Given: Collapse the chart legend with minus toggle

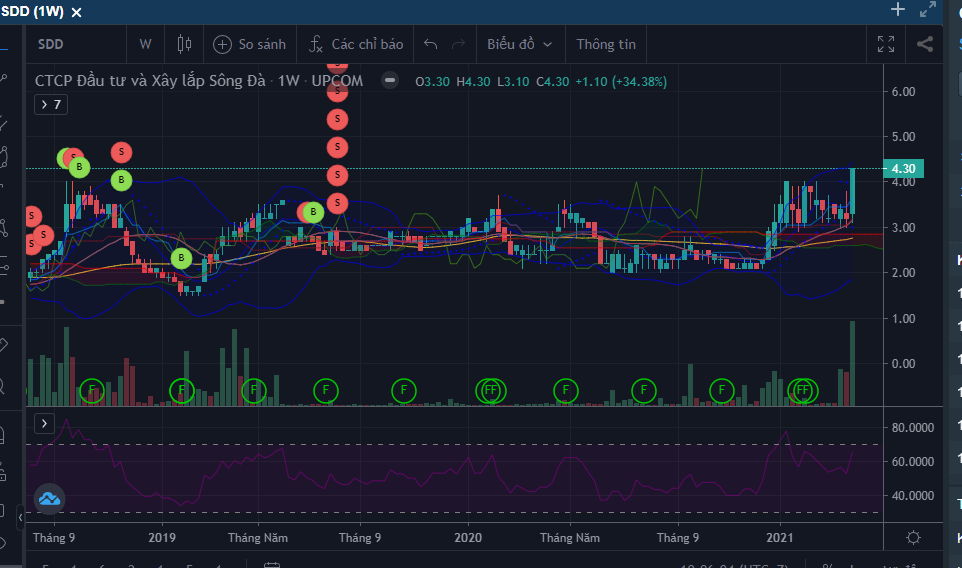Looking at the screenshot, I should point(391,81).
